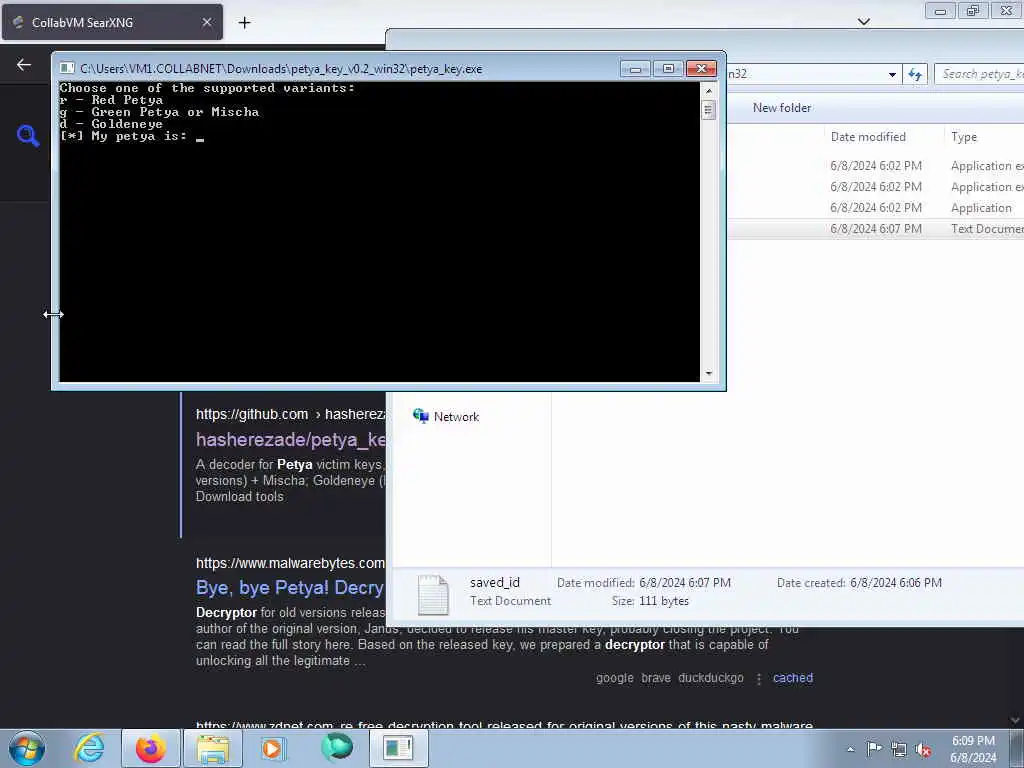Minimize the outer VM browser window

(x=940, y=11)
